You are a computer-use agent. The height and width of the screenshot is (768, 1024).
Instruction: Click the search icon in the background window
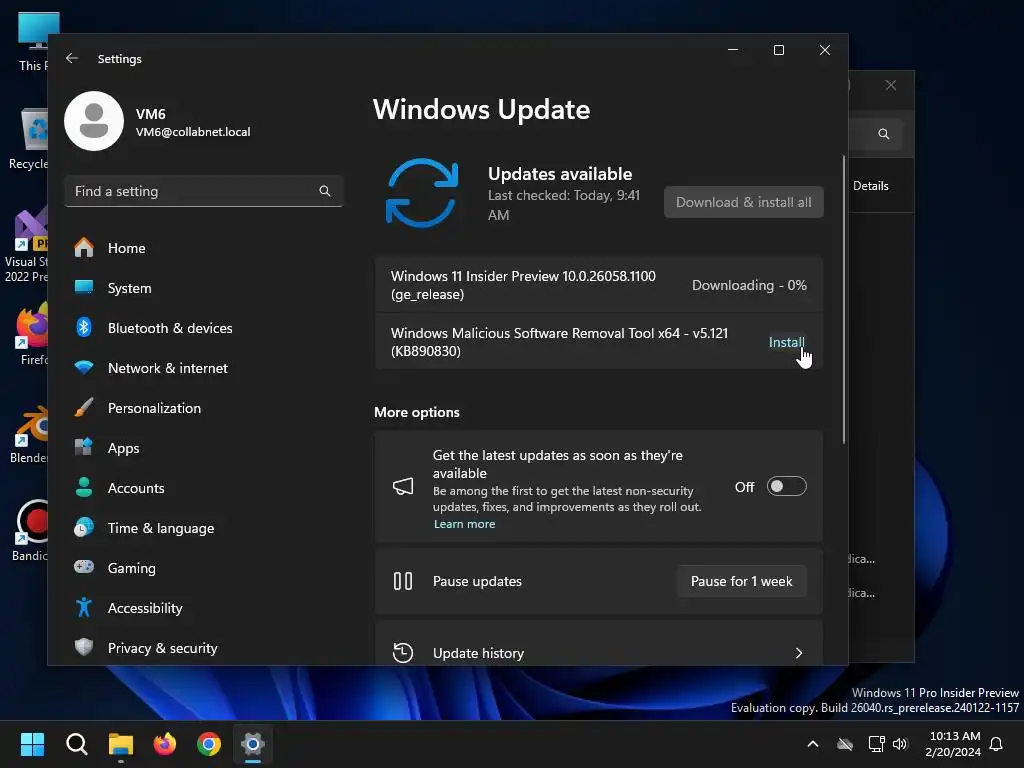[884, 134]
